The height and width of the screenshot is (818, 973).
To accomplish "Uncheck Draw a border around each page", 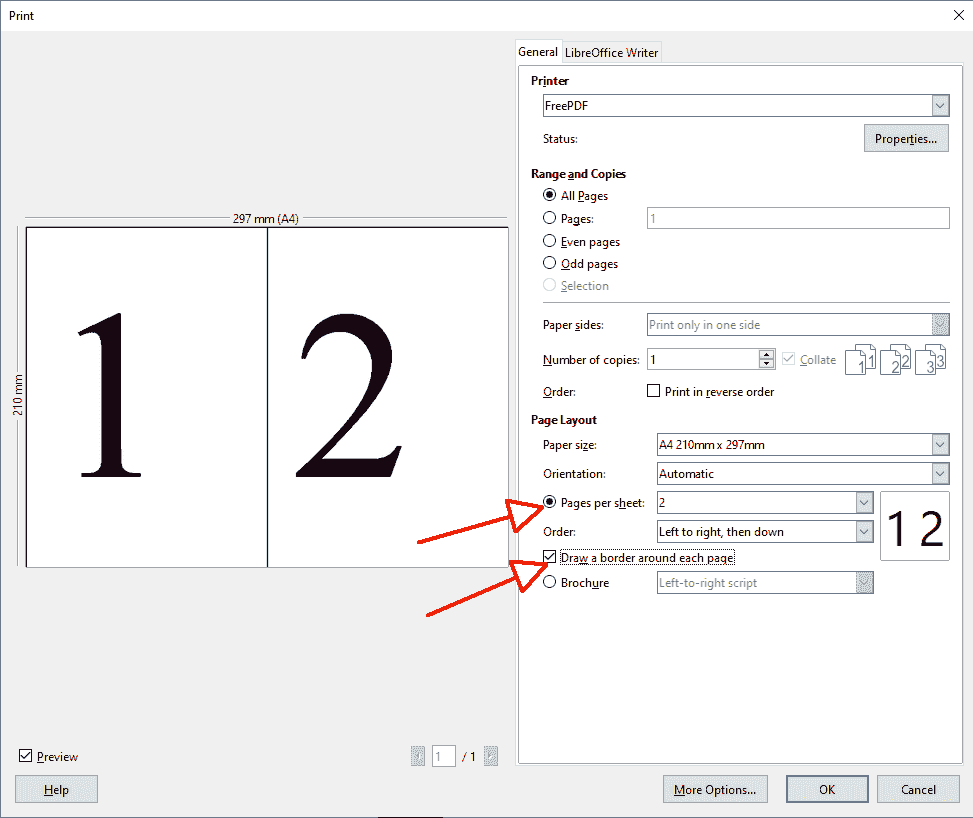I will [x=549, y=557].
